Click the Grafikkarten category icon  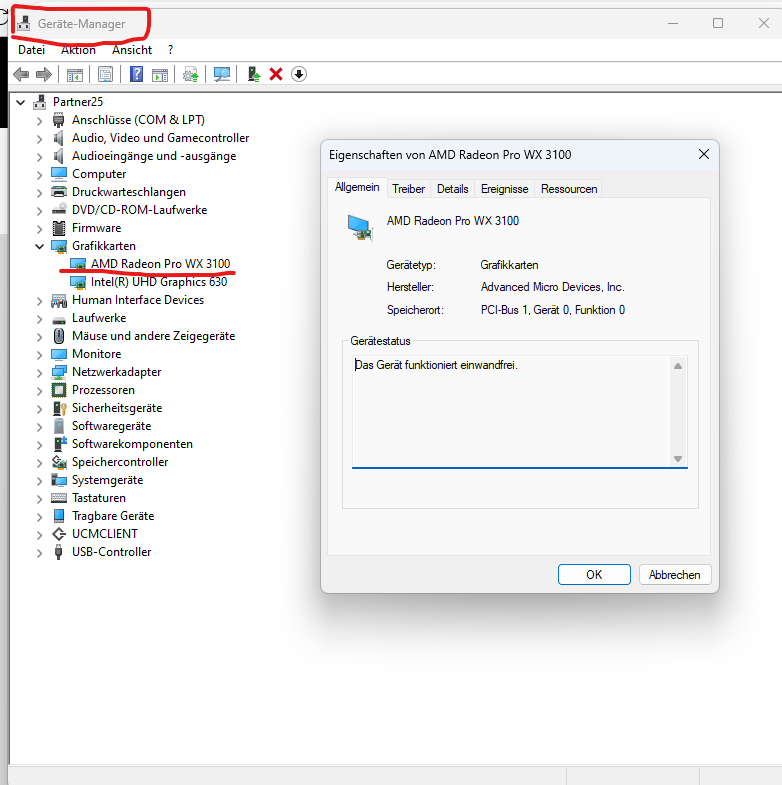tap(59, 246)
